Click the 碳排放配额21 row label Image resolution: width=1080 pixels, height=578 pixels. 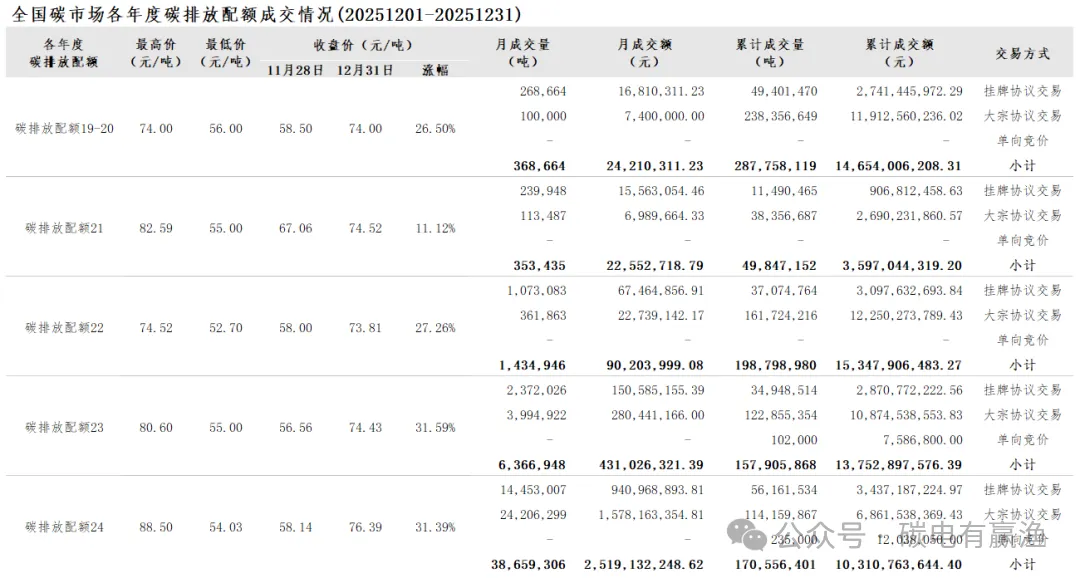pos(65,228)
